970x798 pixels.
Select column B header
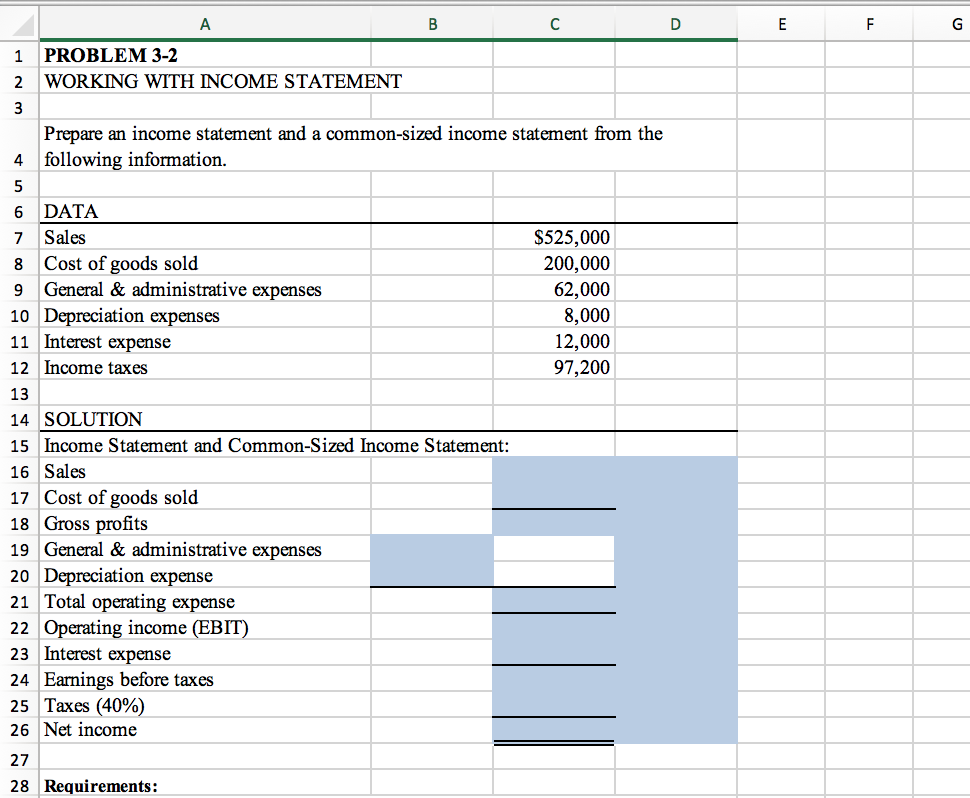[x=431, y=24]
